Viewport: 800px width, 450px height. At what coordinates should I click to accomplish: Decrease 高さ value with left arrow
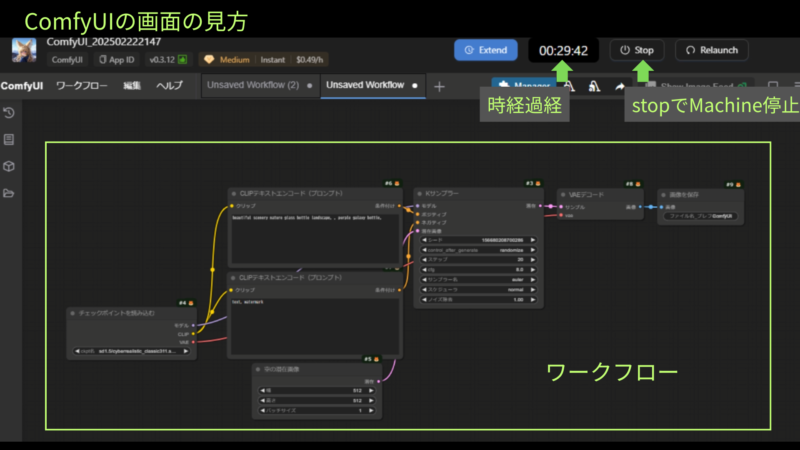coord(262,401)
